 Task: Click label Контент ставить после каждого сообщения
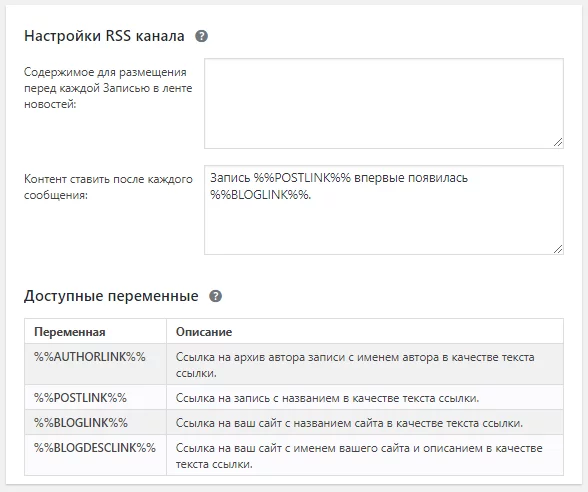(x=108, y=187)
